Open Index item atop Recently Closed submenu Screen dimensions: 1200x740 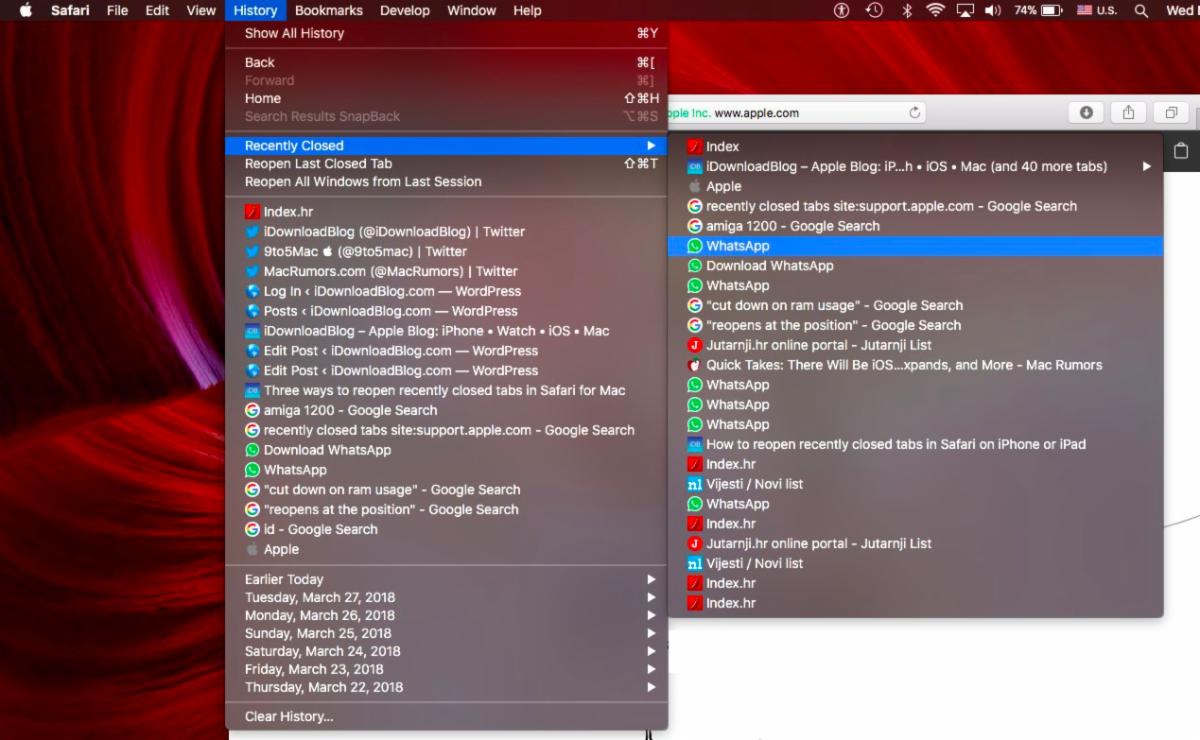click(916, 146)
